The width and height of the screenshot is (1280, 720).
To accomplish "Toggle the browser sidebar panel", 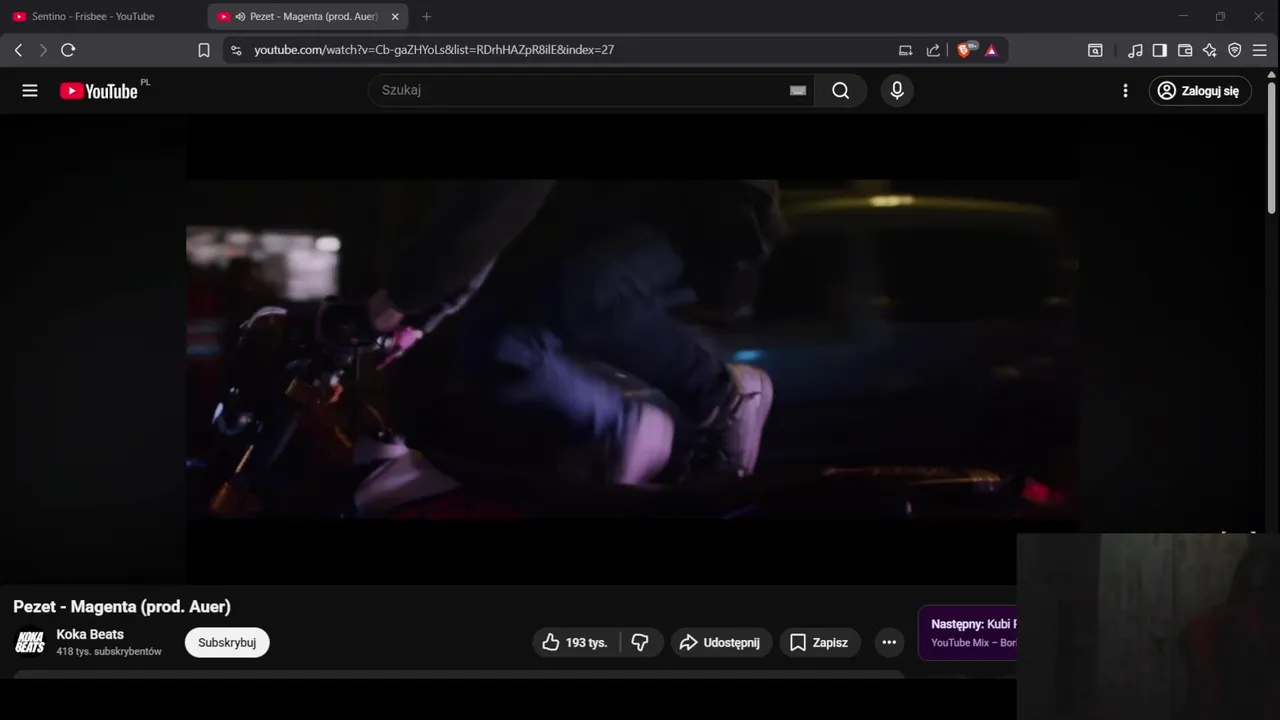I will (1160, 50).
